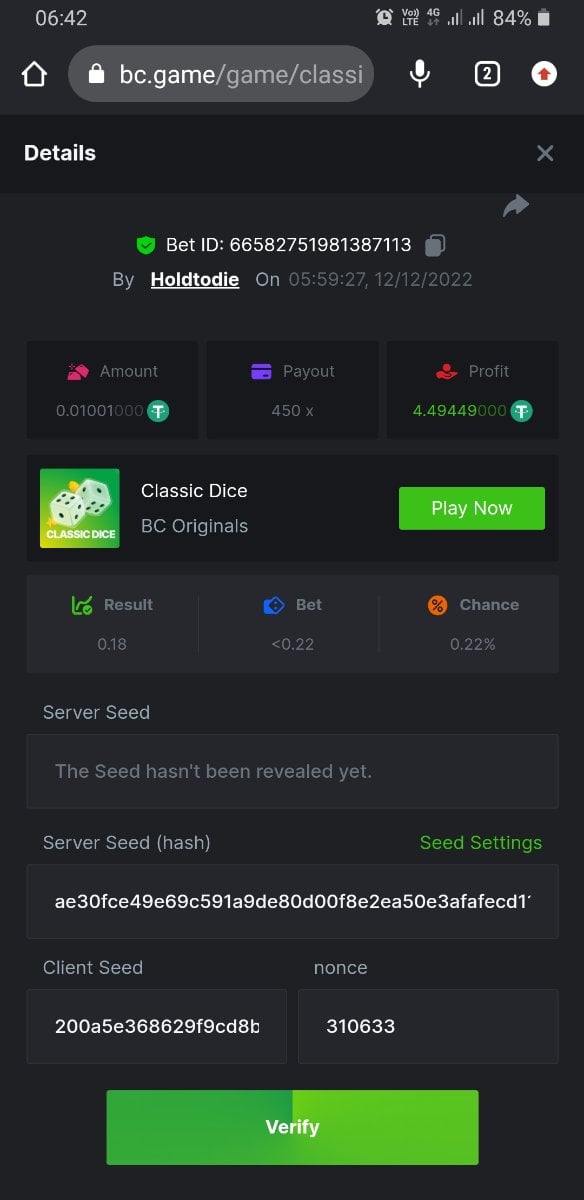
Task: Tap the share arrow icon
Action: tap(516, 206)
